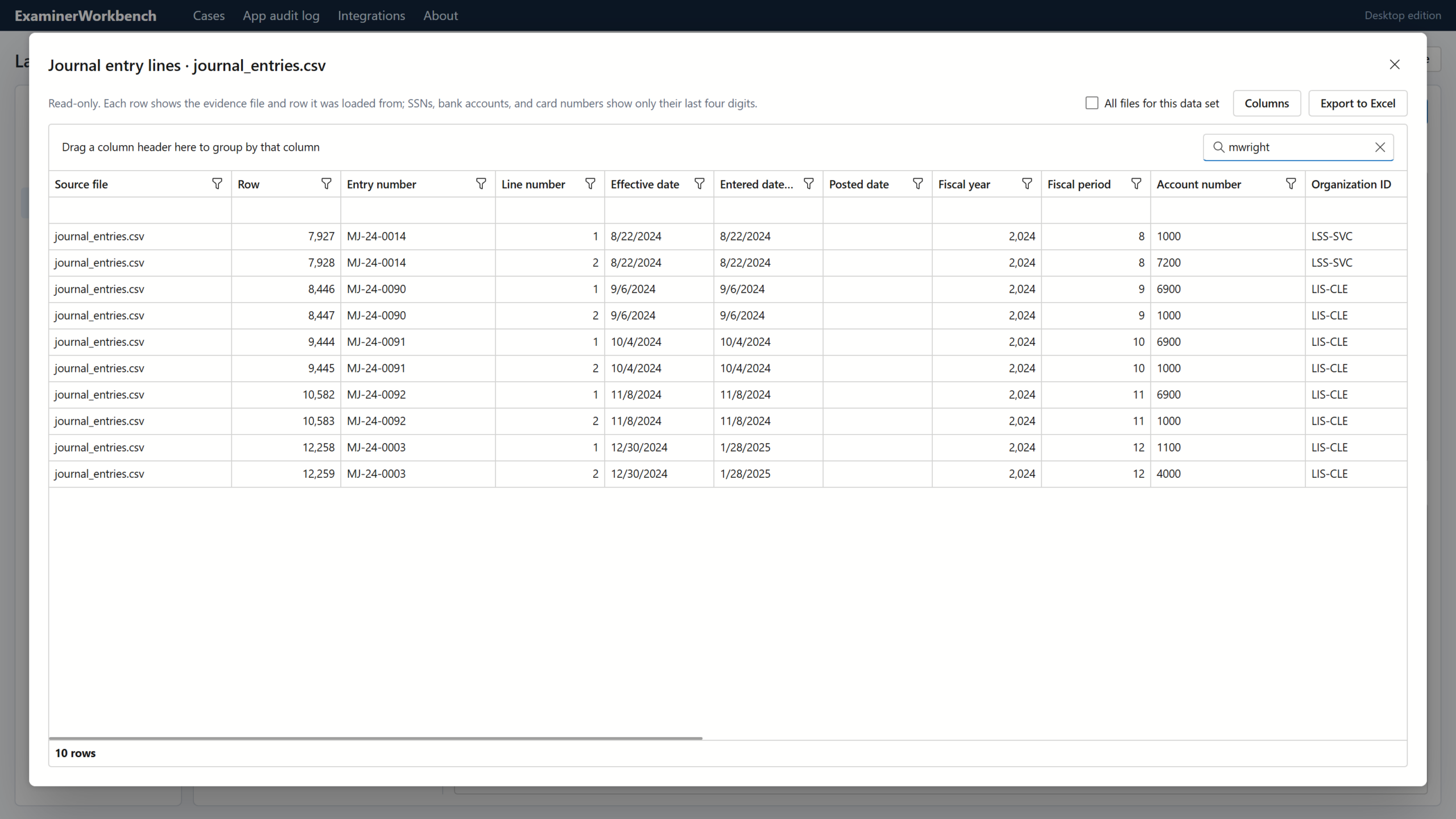
Task: Click account number 7200 cell
Action: pyautogui.click(x=1228, y=263)
